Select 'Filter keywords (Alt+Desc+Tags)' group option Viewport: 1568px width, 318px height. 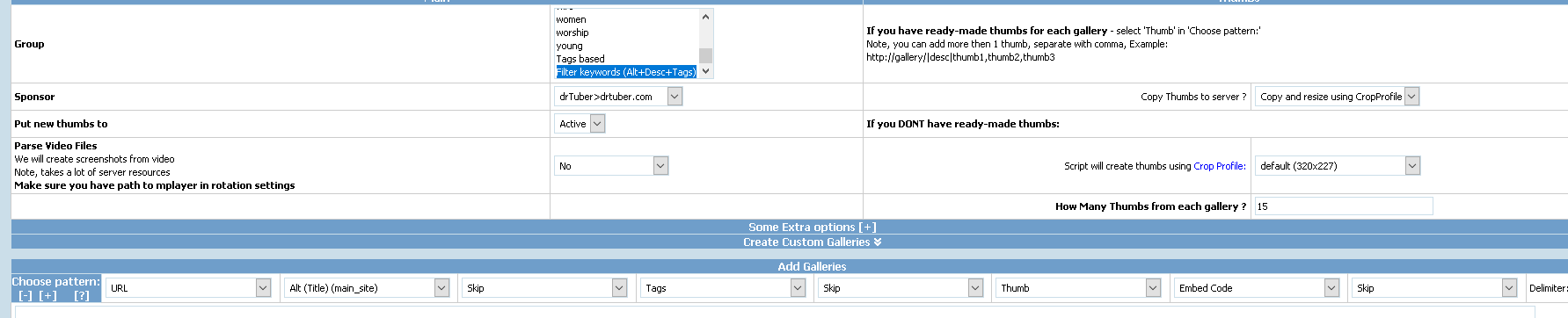point(626,72)
